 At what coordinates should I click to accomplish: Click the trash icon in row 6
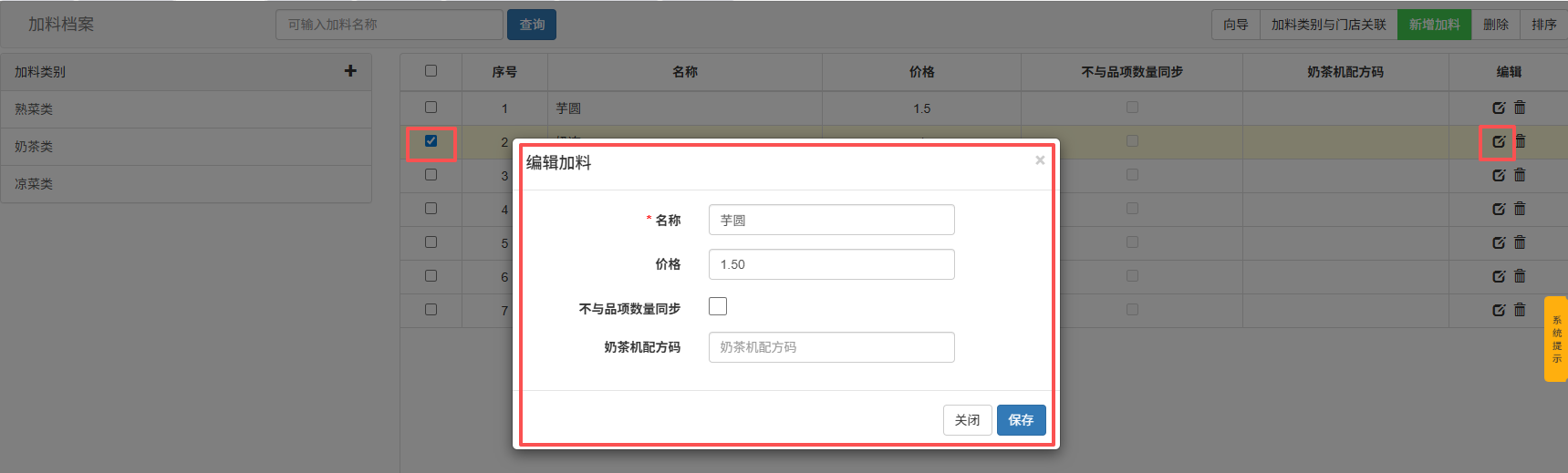[1520, 276]
